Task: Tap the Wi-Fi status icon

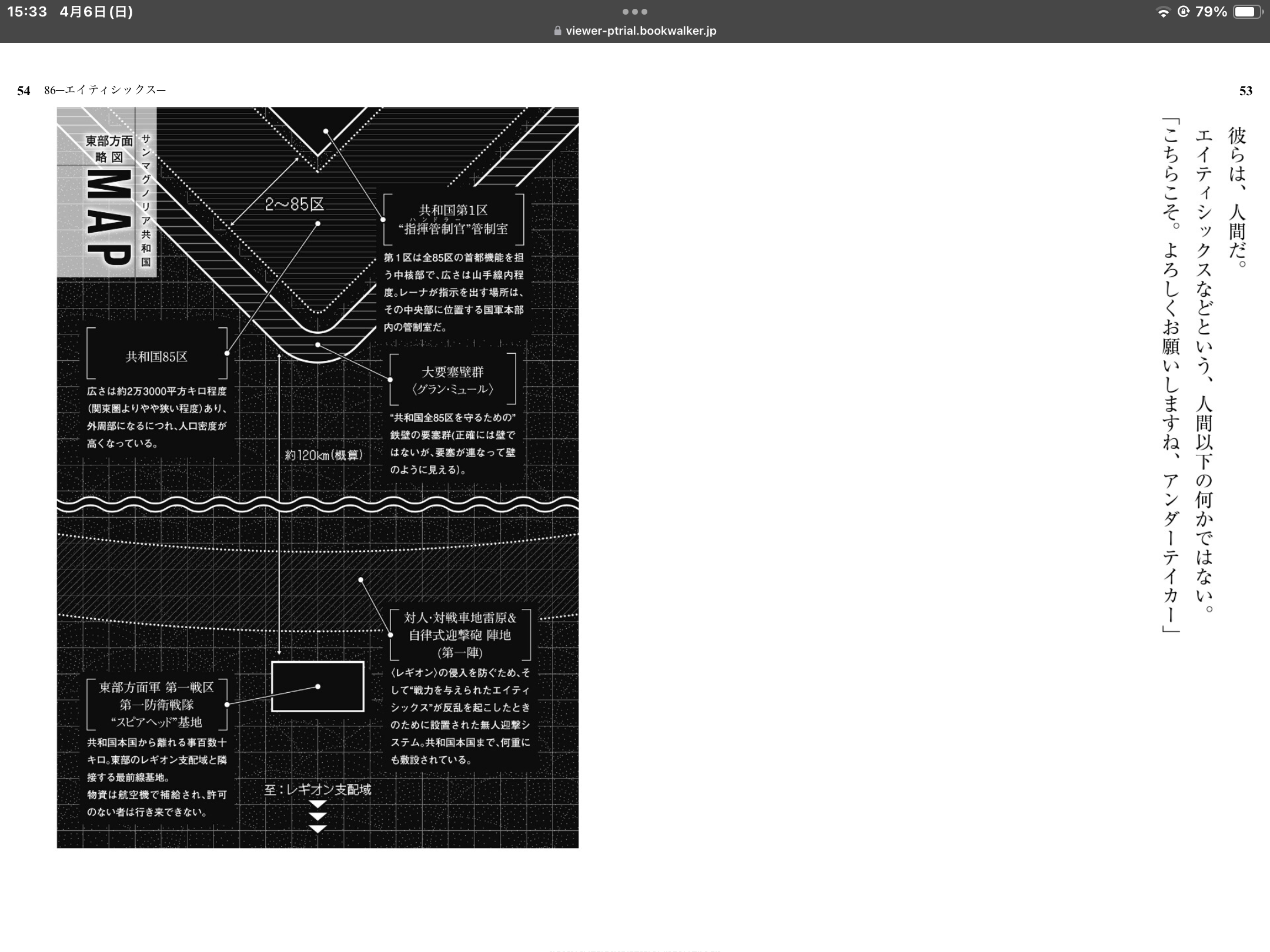Action: point(1162,12)
